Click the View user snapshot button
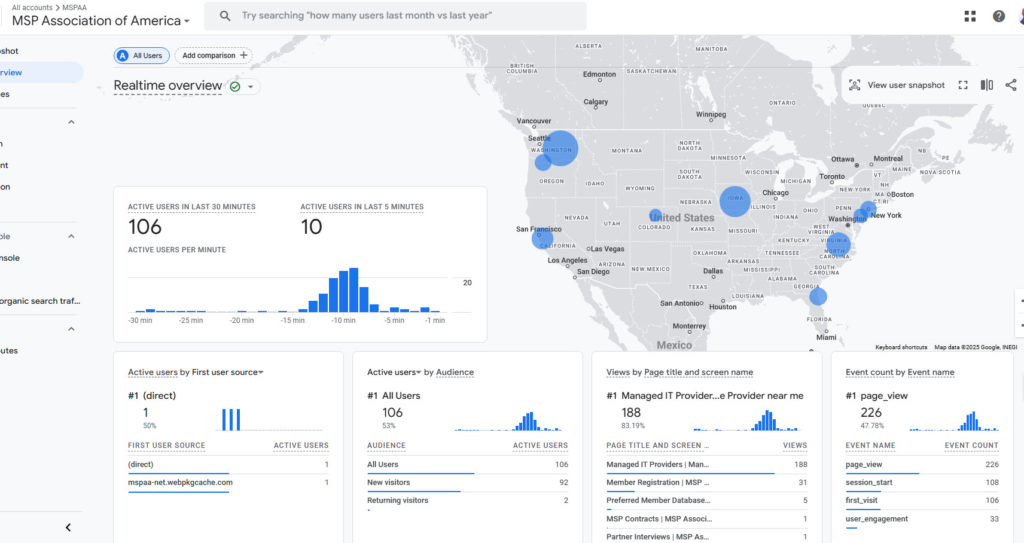 pyautogui.click(x=896, y=85)
